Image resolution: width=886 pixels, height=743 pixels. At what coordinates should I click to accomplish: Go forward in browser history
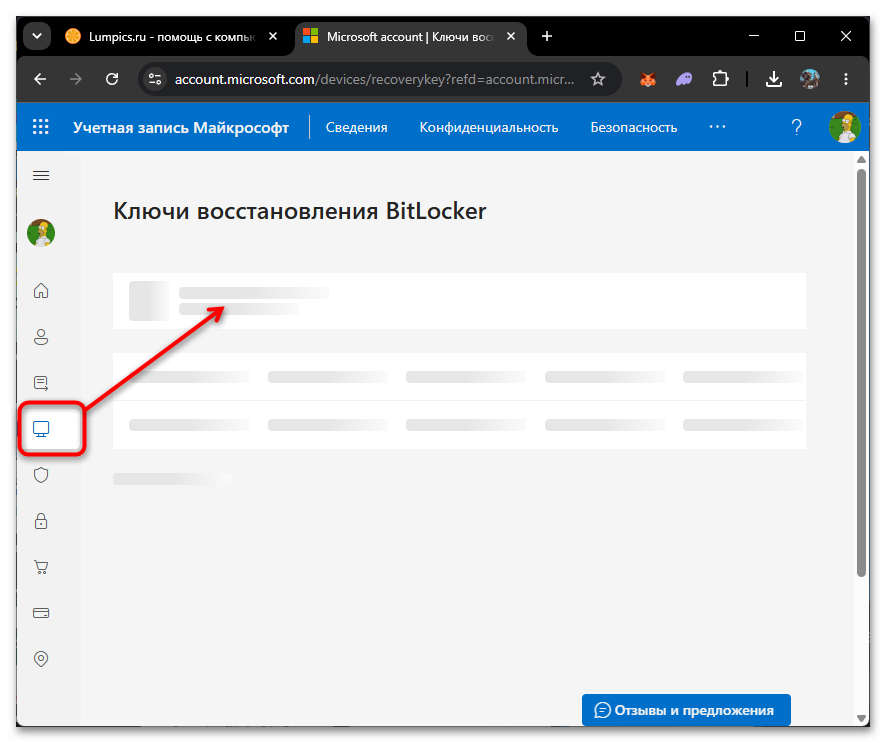[x=76, y=79]
